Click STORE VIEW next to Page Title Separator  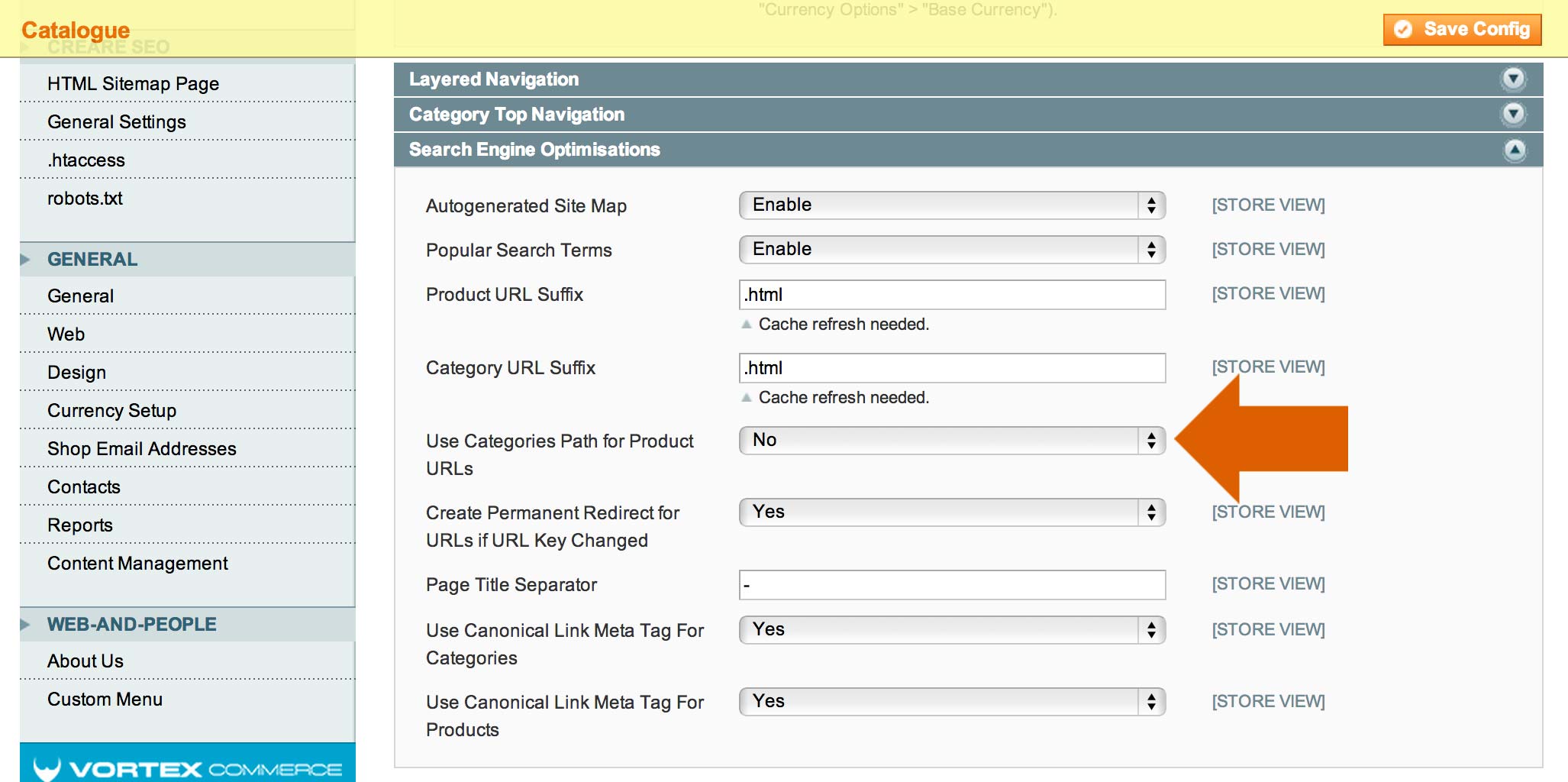(1268, 583)
